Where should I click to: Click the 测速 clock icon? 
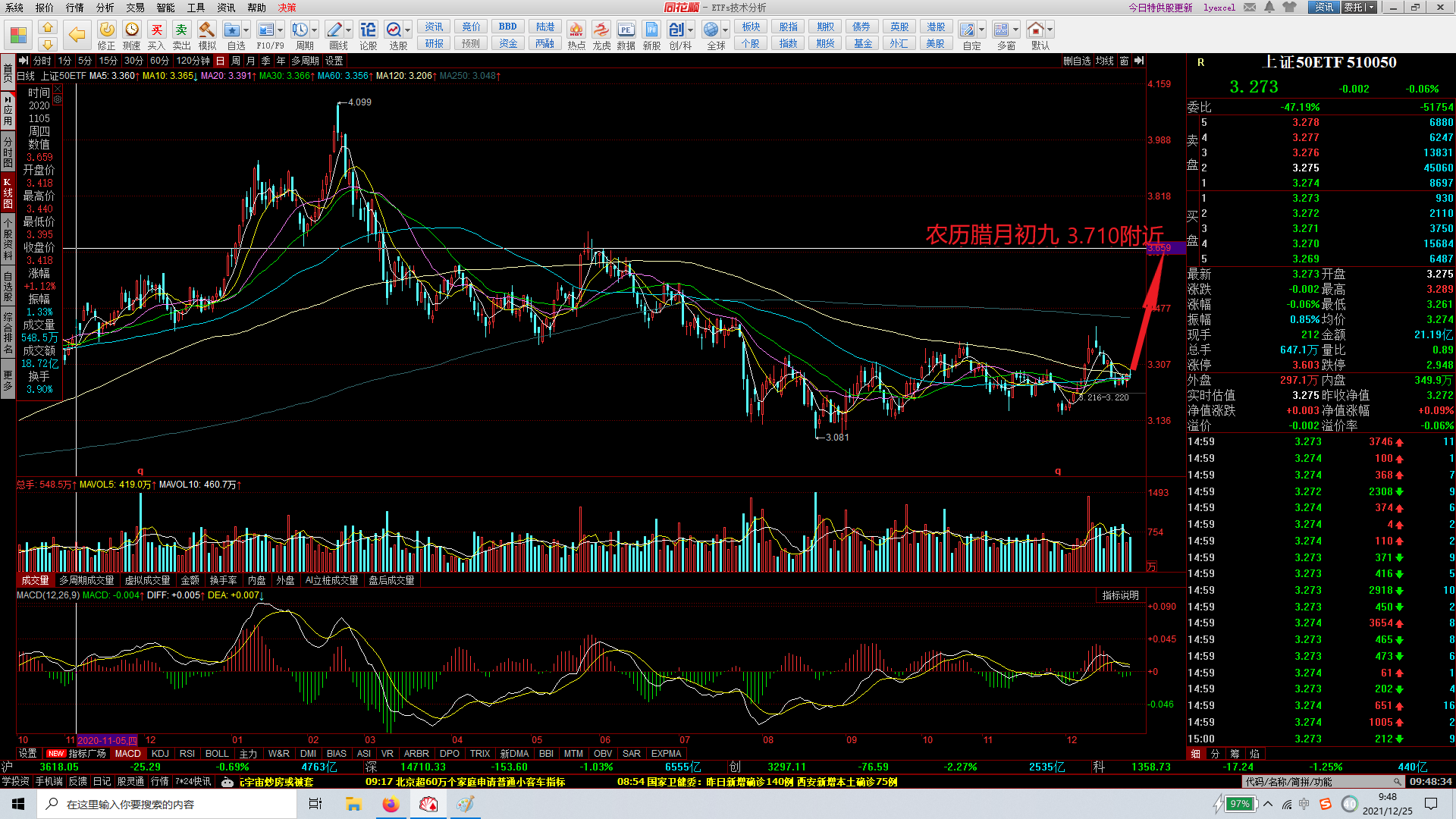(132, 30)
